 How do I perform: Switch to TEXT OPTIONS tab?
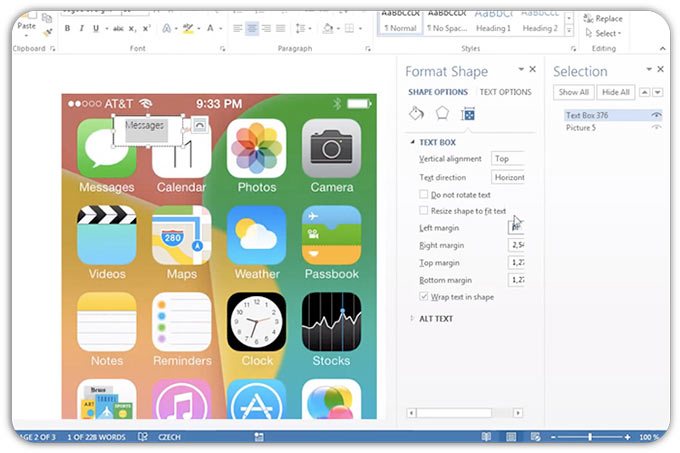tap(505, 92)
